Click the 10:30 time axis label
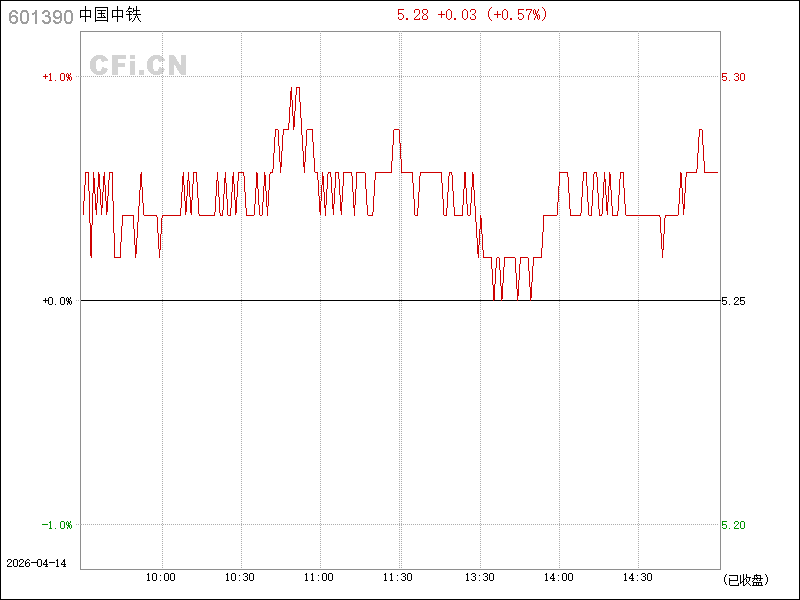The image size is (800, 600). (x=240, y=577)
